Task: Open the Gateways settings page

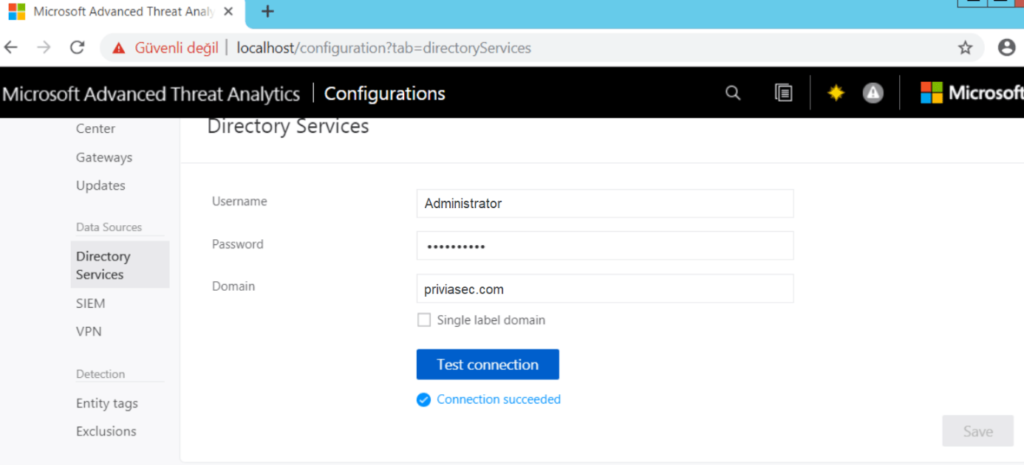Action: click(x=104, y=157)
